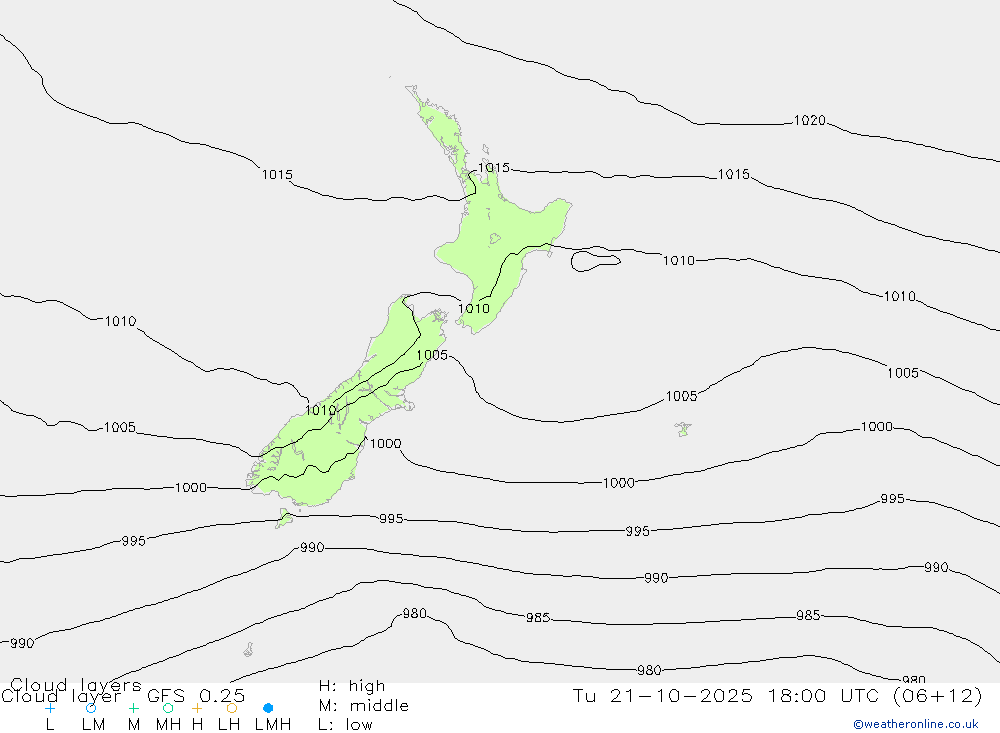Click the 1010 label on lower North Island
1000x733 pixels.
click(474, 309)
